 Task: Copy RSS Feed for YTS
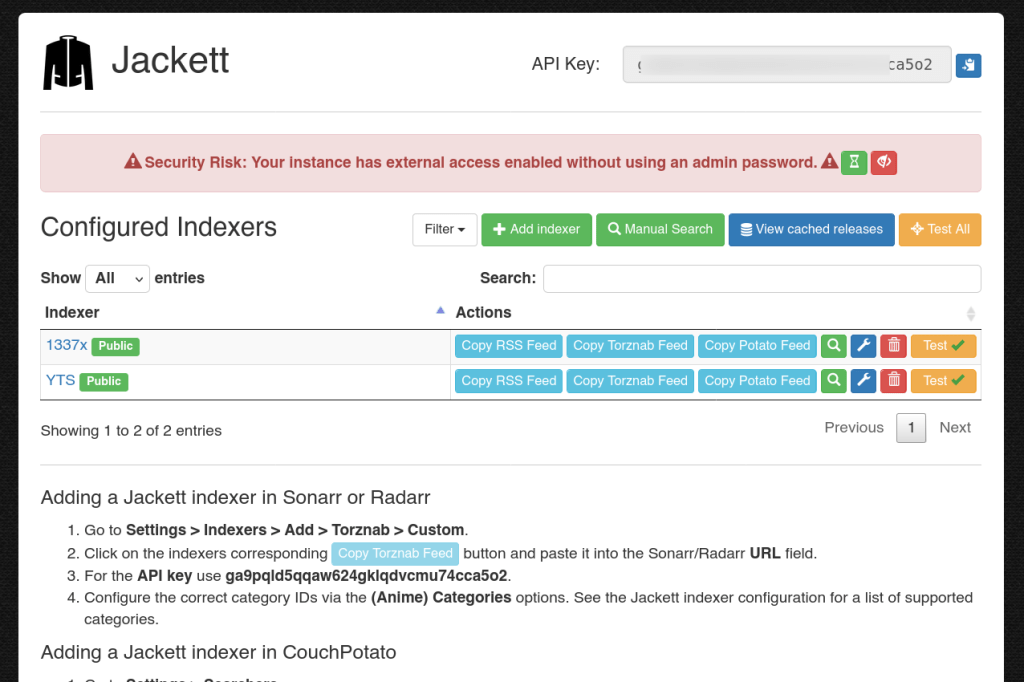[509, 381]
